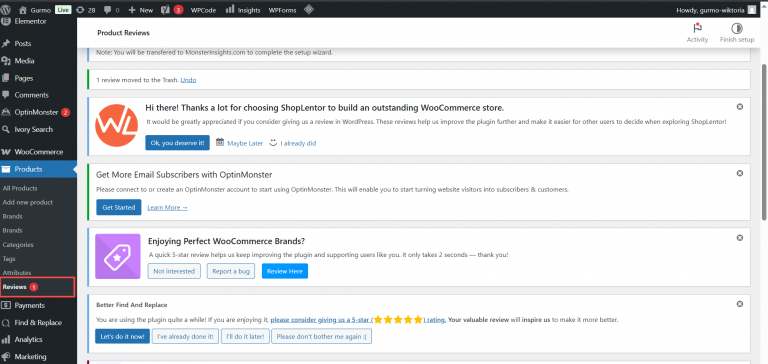Click 'I've already done it!' button
The width and height of the screenshot is (768, 364).
[185, 337]
